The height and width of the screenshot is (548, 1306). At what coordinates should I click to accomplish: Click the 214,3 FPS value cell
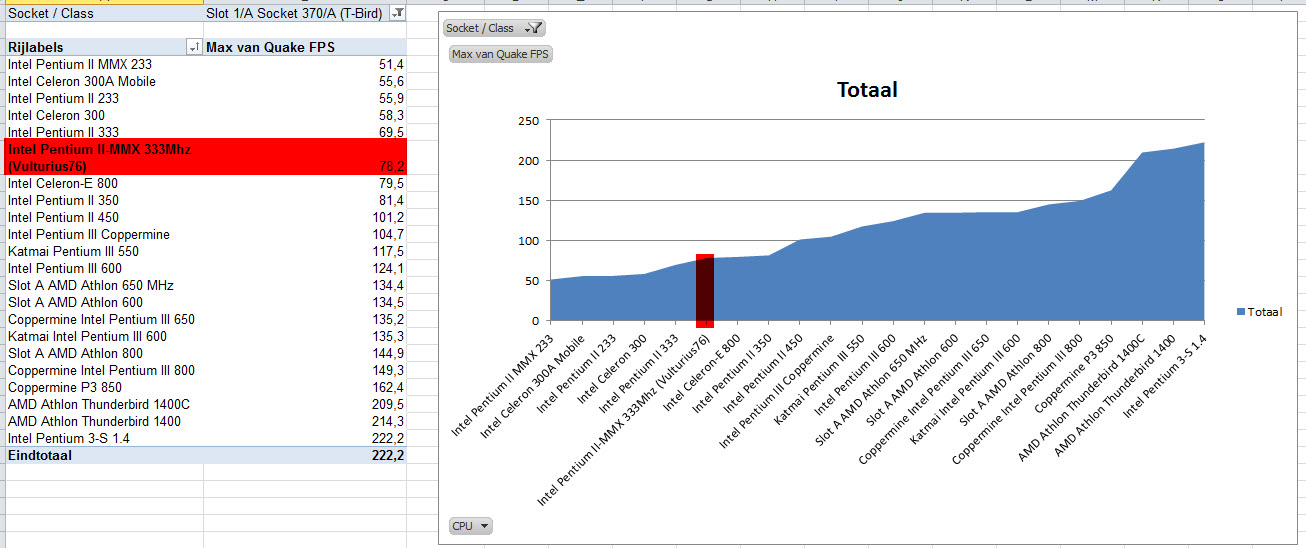[x=304, y=421]
